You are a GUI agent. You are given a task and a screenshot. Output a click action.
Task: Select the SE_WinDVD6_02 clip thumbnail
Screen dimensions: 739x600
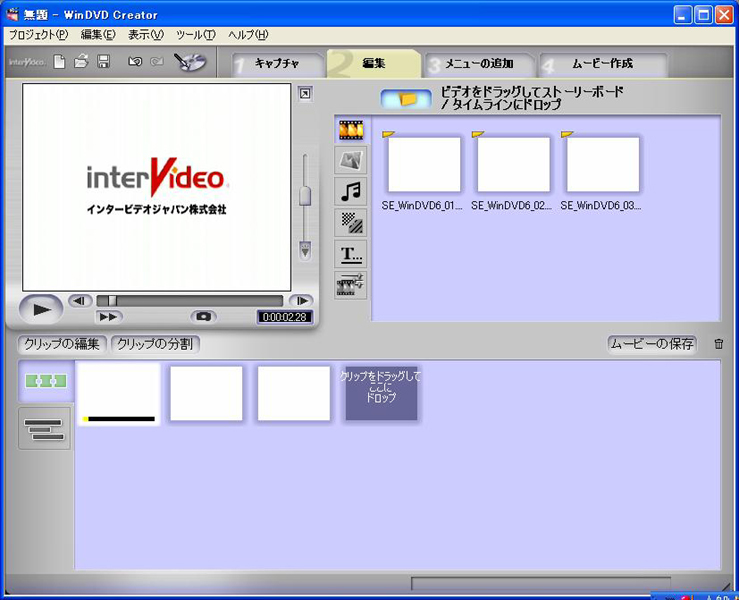pyautogui.click(x=513, y=164)
